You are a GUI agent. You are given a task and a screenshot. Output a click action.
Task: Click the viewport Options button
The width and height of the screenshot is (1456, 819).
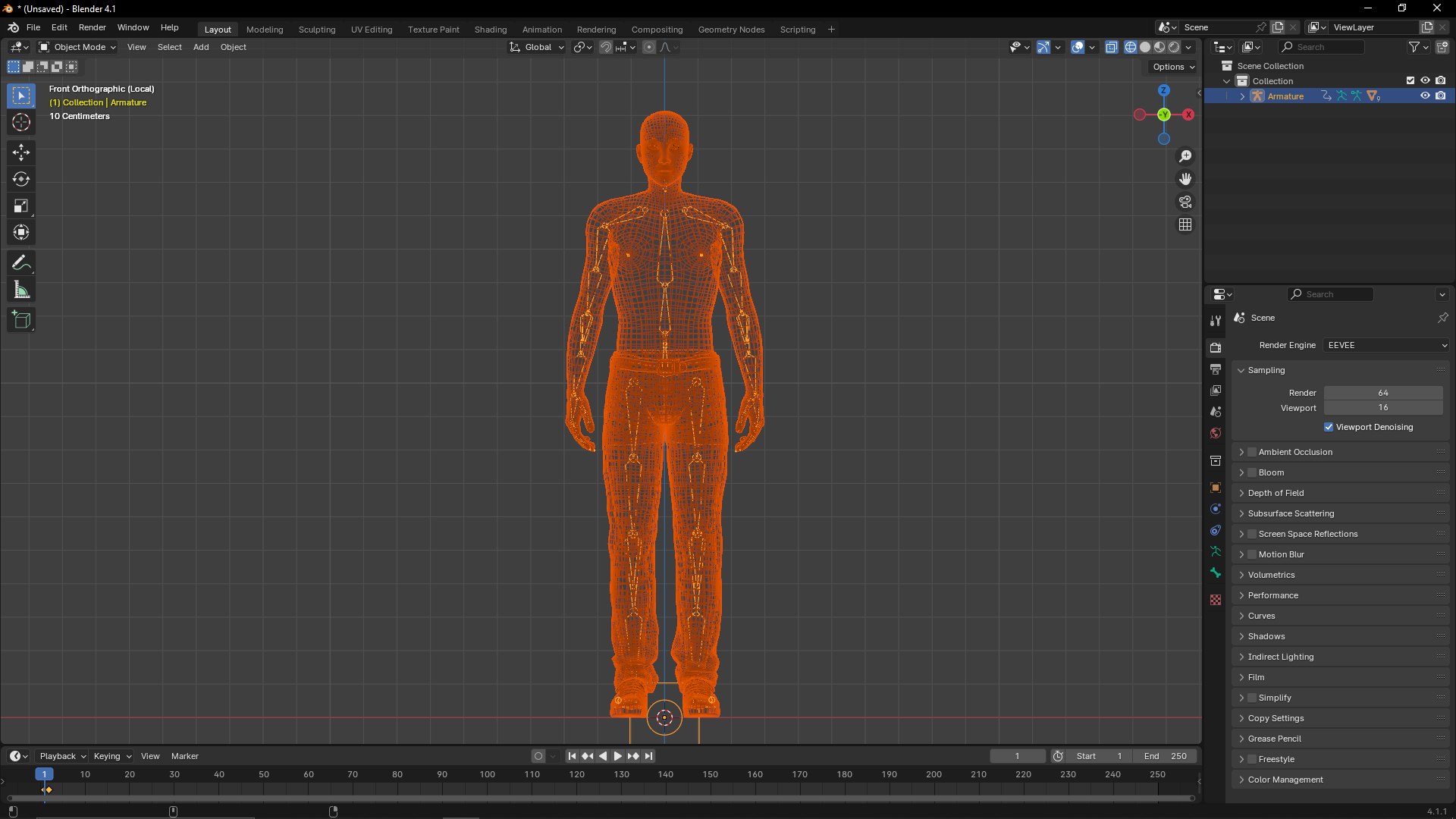point(1173,67)
